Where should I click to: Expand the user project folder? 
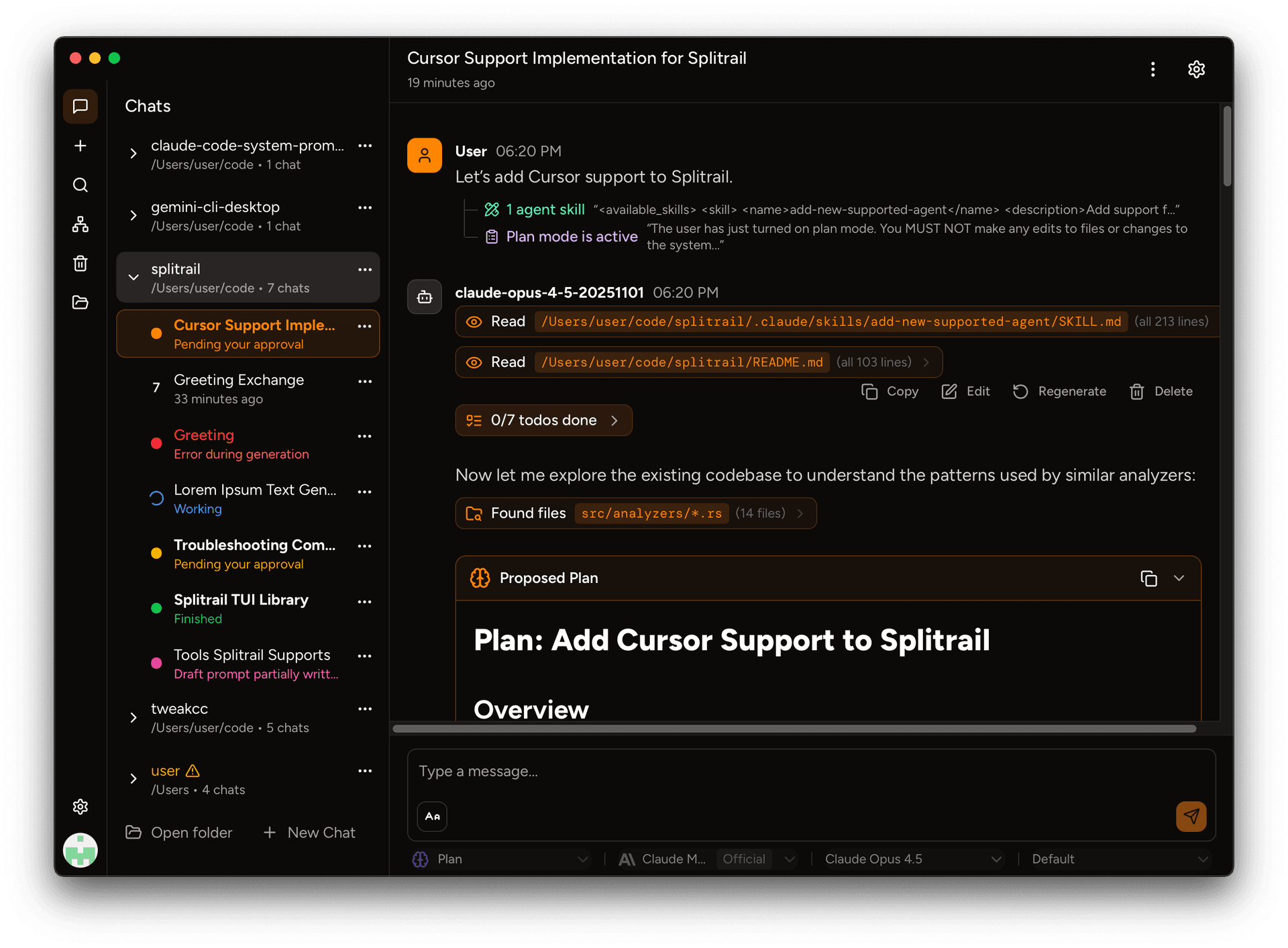pos(133,779)
